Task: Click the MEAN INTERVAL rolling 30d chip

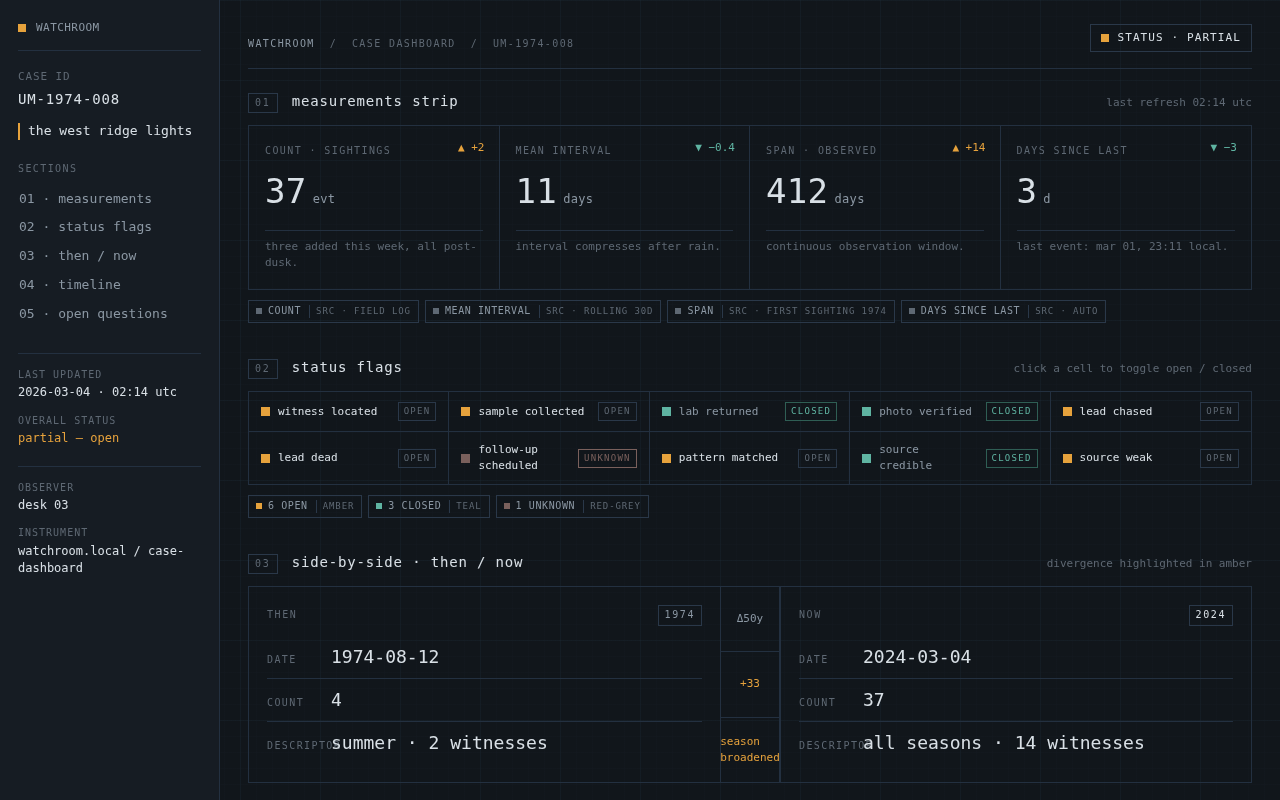Action: [543, 311]
